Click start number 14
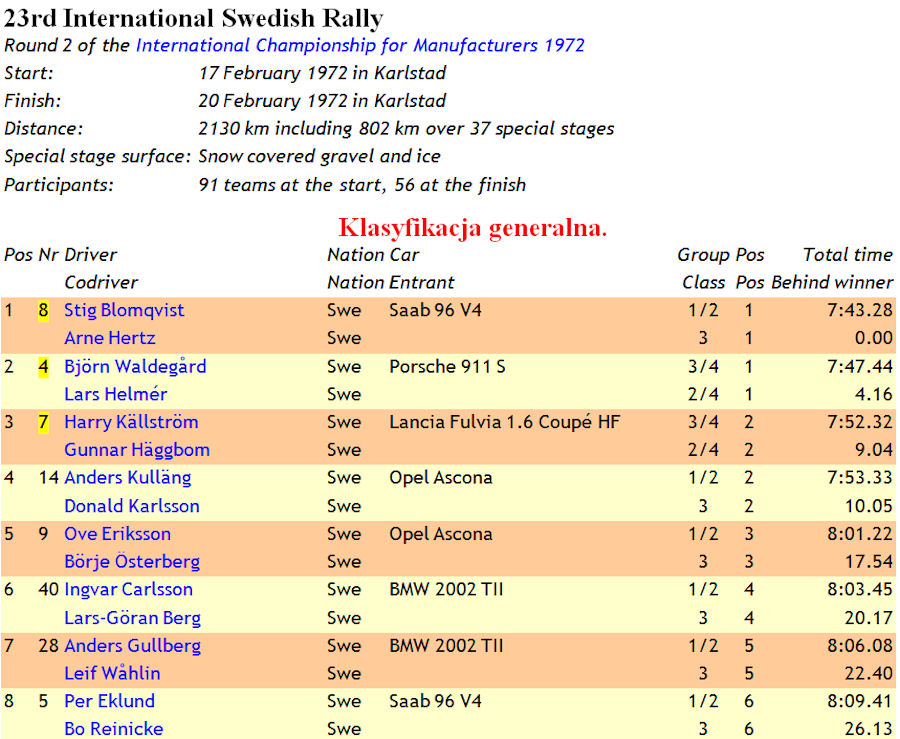The width and height of the screenshot is (900, 739). tap(48, 478)
